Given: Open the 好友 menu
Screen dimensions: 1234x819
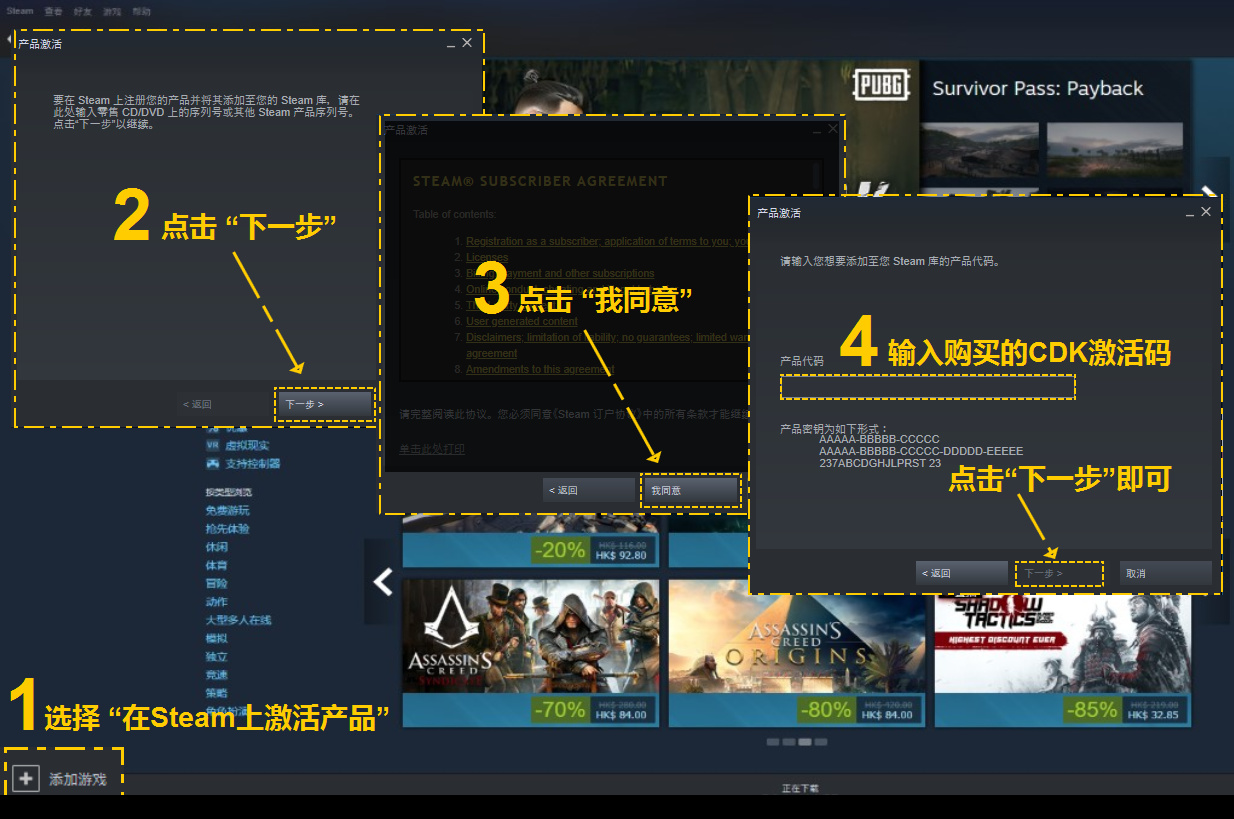Looking at the screenshot, I should tap(82, 11).
